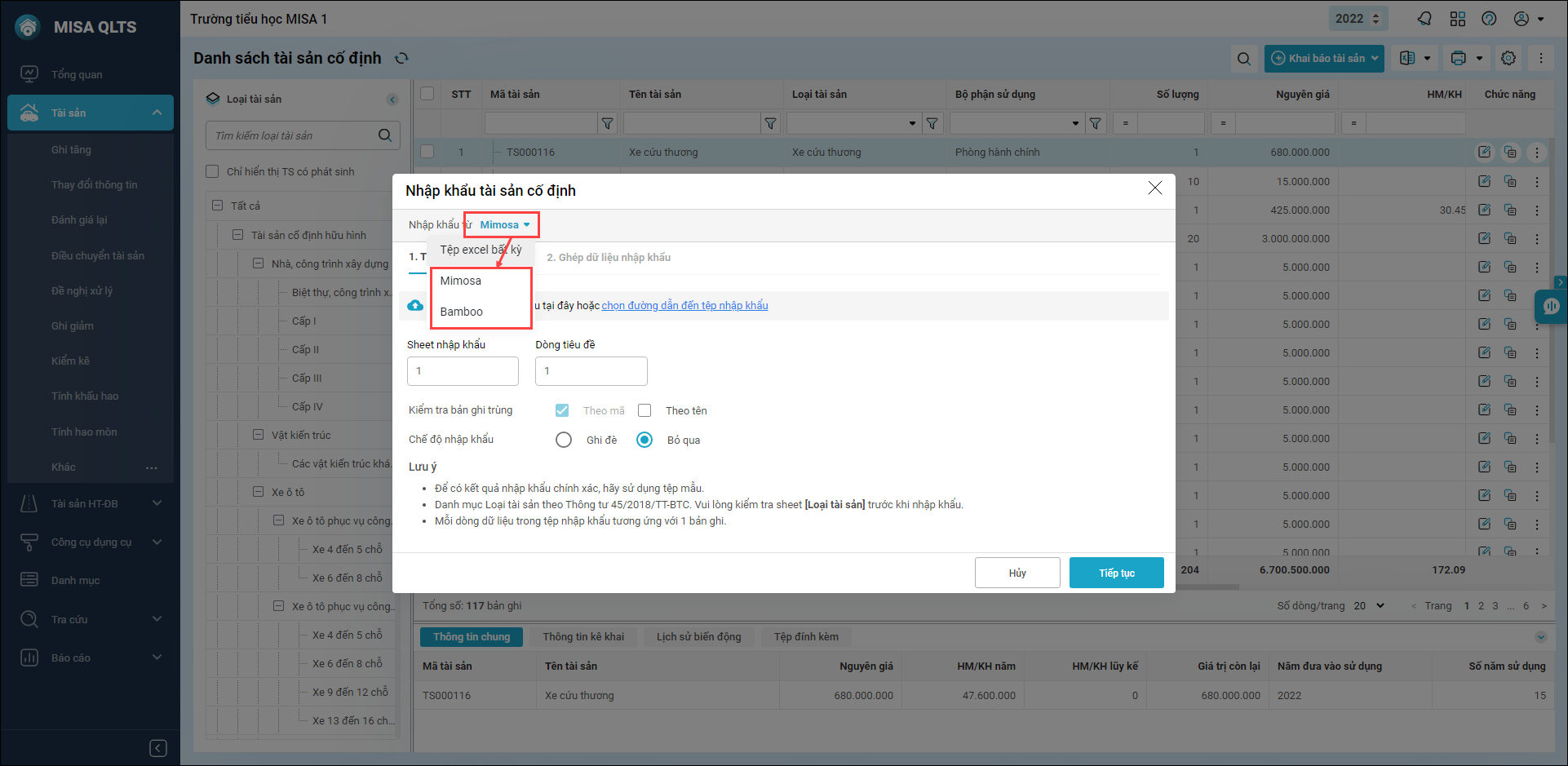Click the search icon in Tìm kiếm loại tài sản
The height and width of the screenshot is (766, 1568).
coord(385,135)
